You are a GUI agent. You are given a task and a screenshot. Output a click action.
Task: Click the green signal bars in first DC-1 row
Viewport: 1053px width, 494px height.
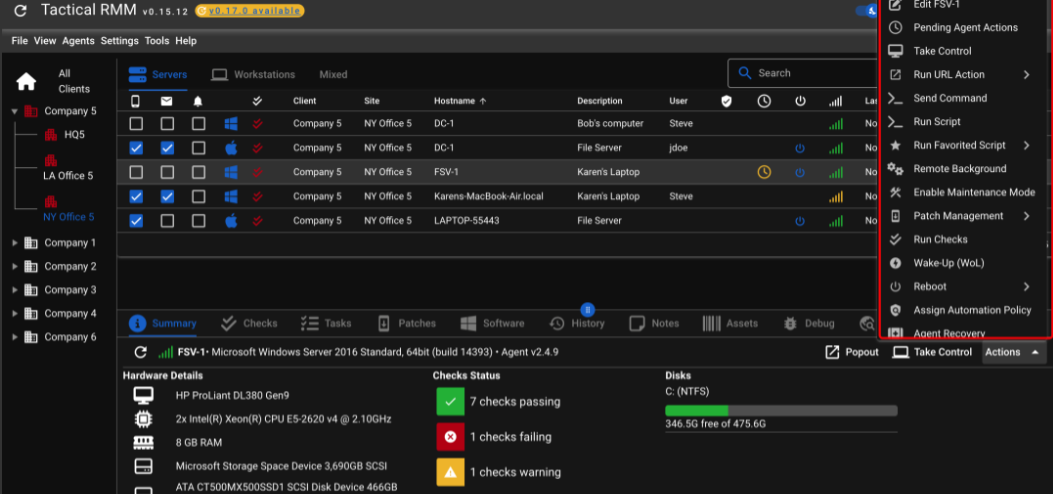pyautogui.click(x=835, y=124)
